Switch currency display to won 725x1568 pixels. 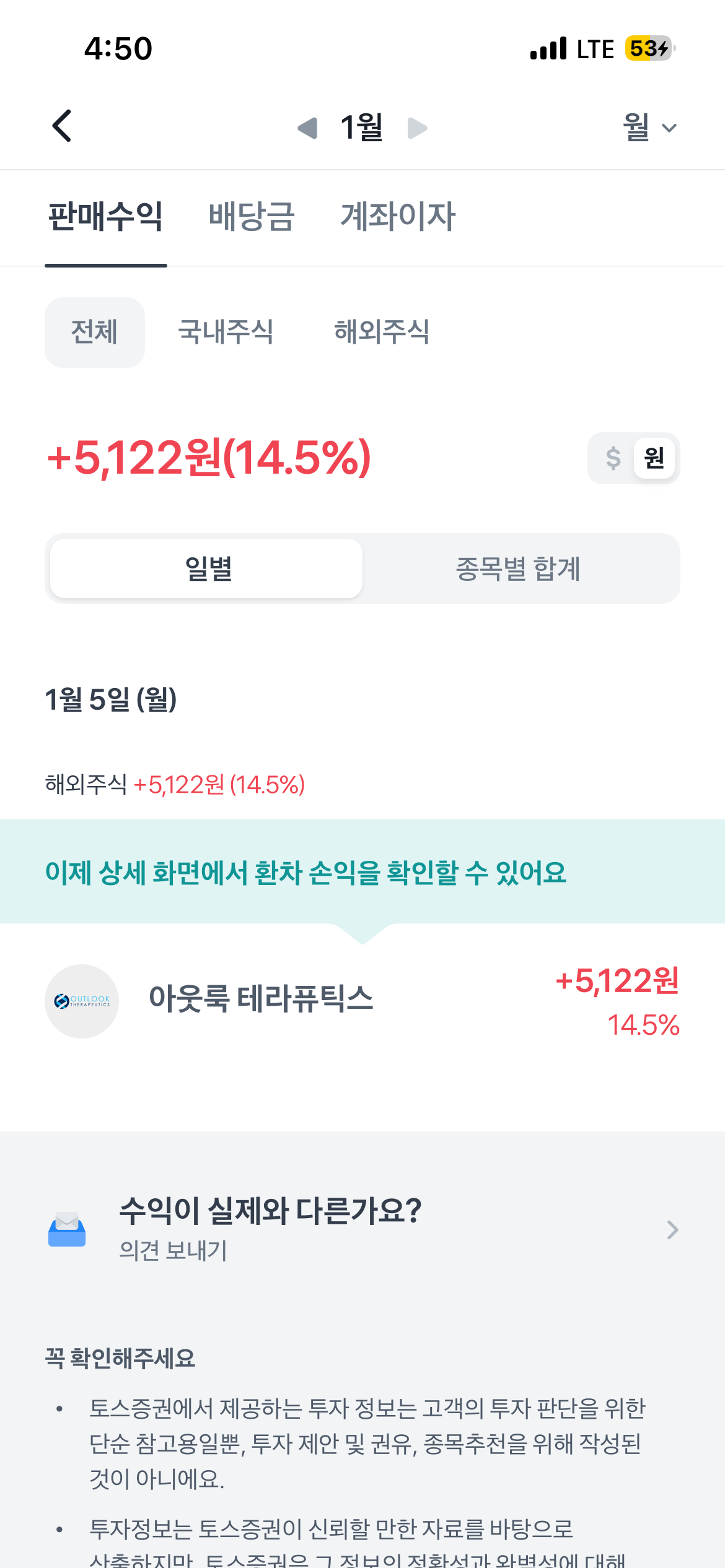654,458
